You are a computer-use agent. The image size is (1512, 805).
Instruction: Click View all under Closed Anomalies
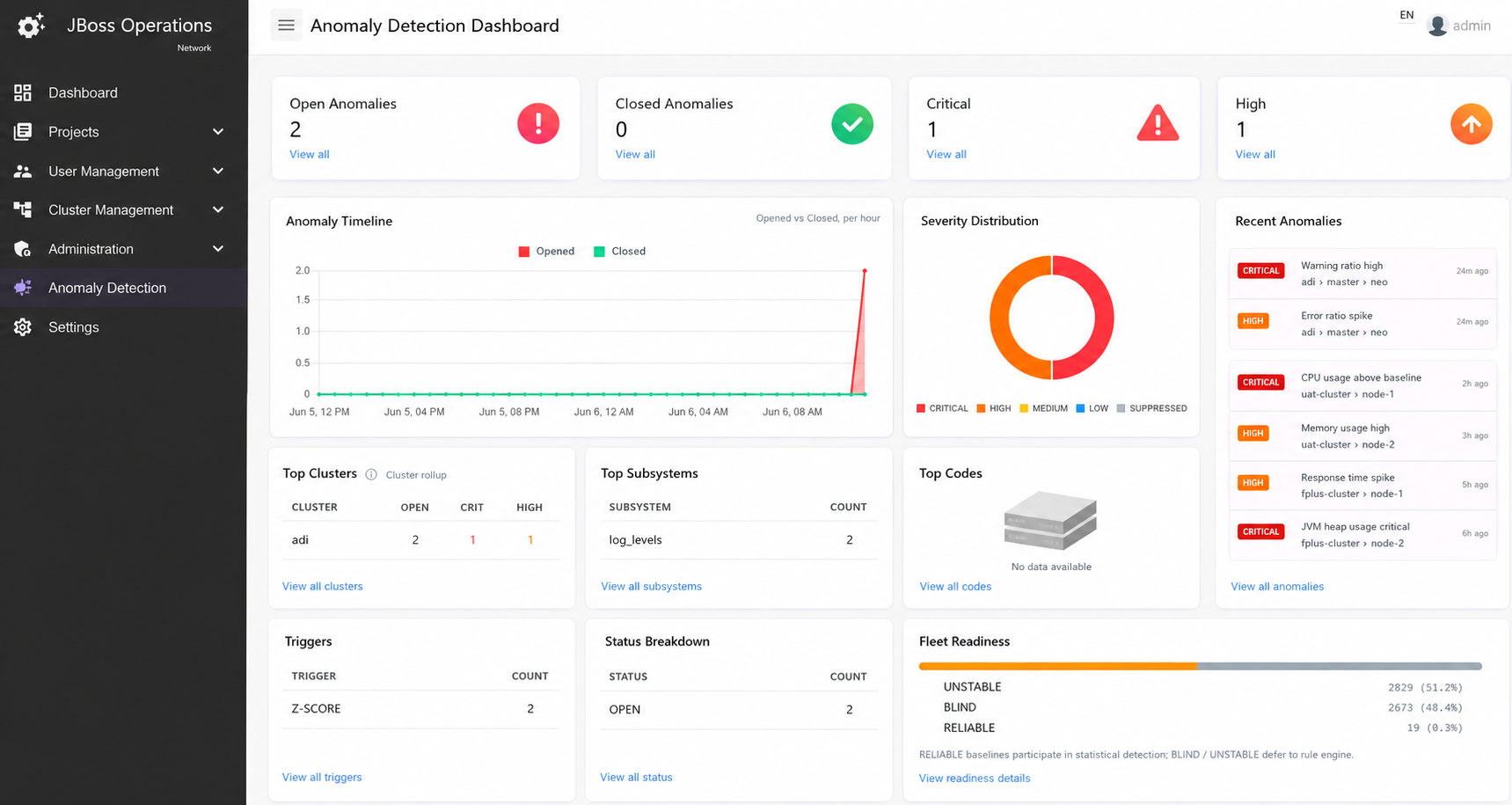[x=635, y=155]
